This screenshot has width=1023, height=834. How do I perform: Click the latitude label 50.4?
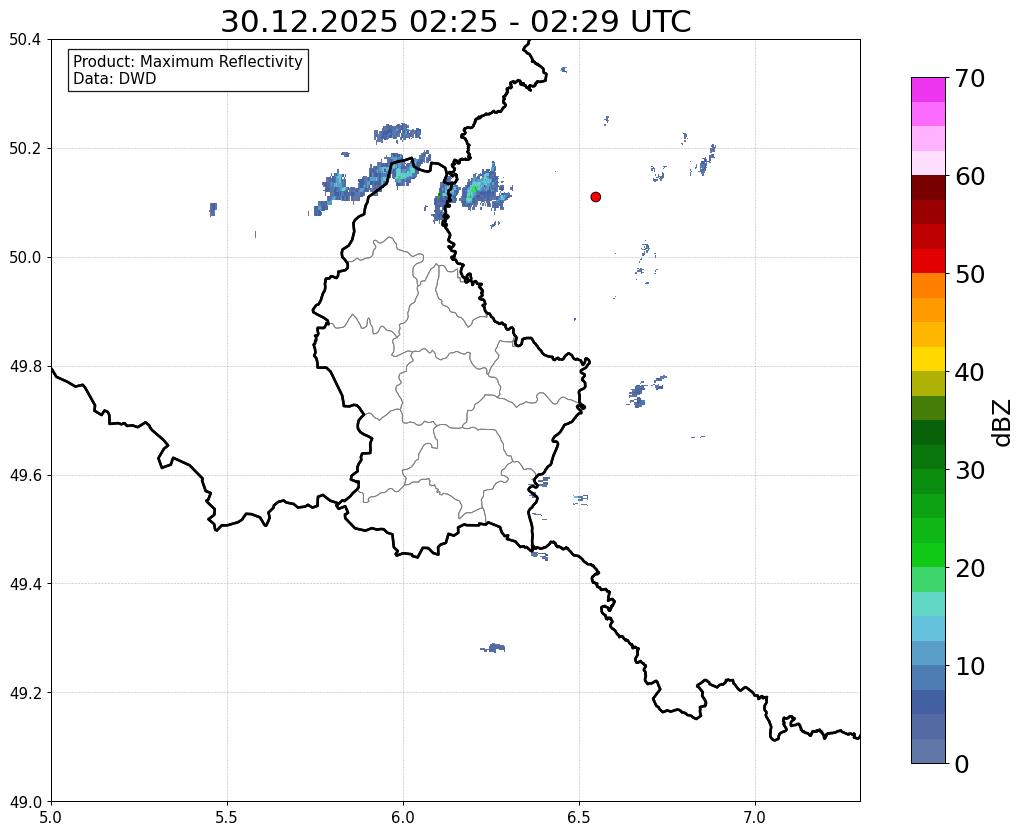25,40
